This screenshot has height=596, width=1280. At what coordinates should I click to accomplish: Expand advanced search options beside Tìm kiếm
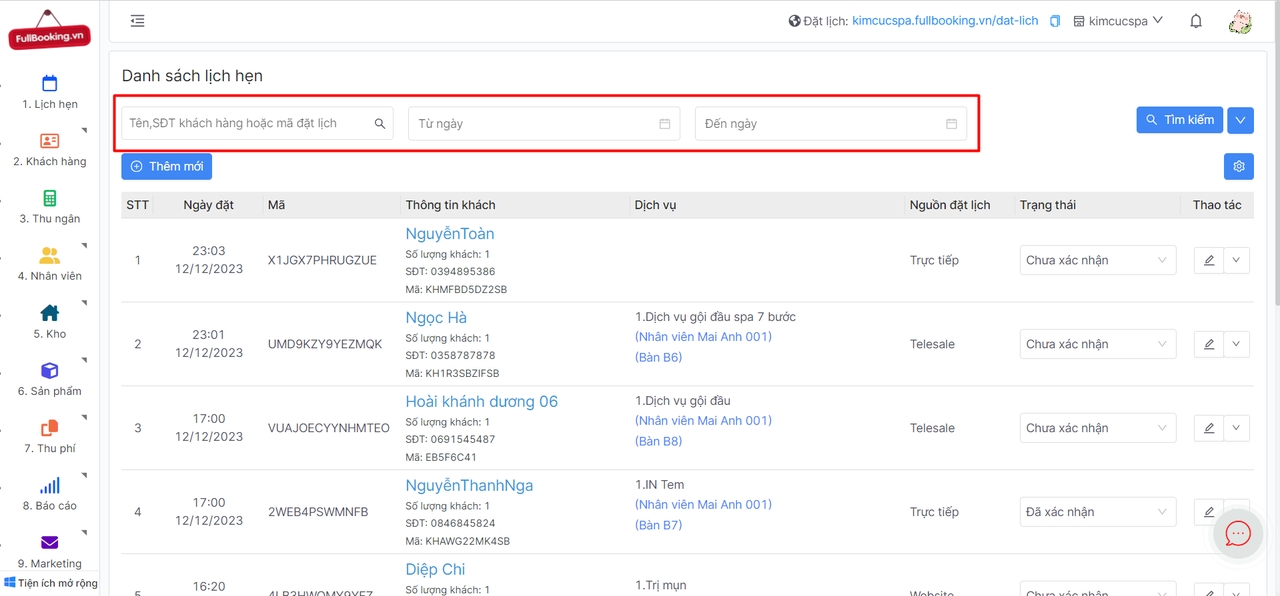pyautogui.click(x=1240, y=120)
